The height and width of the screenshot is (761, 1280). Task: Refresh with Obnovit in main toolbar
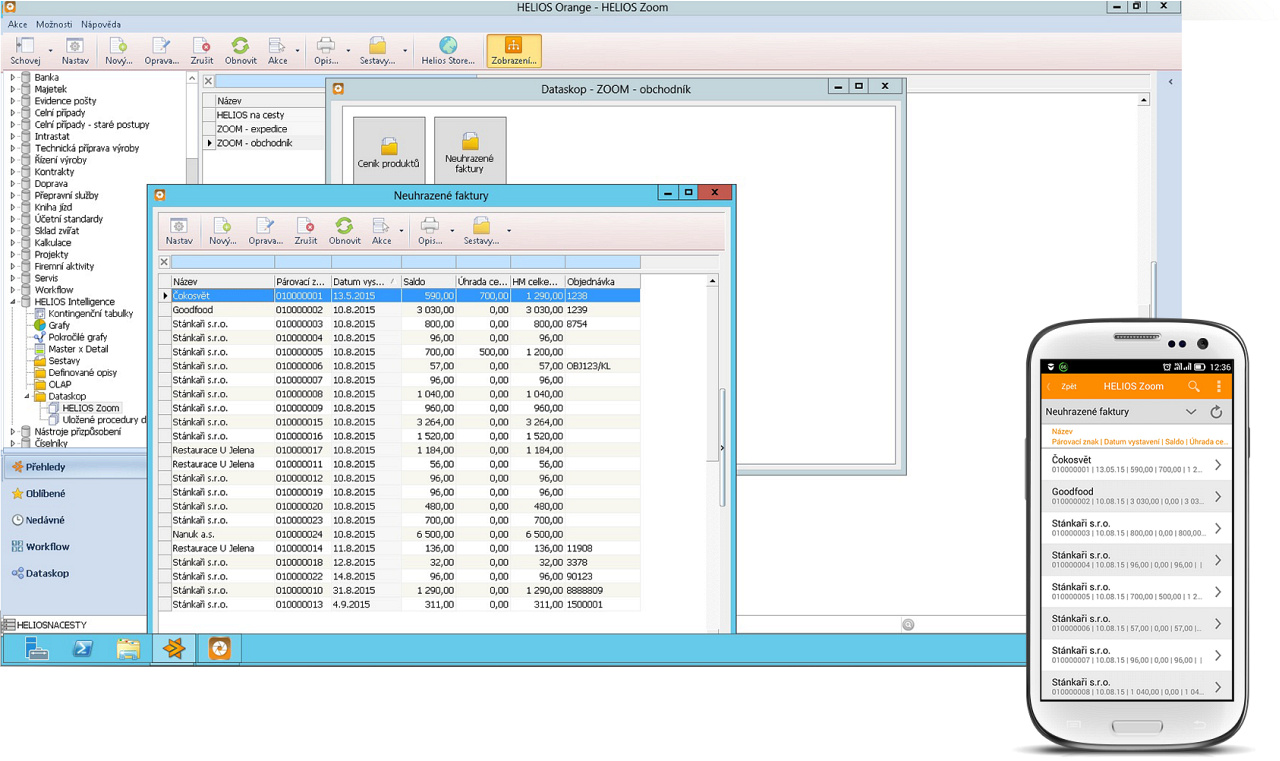[240, 51]
